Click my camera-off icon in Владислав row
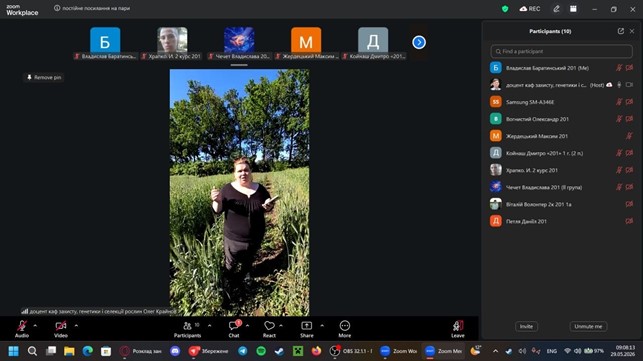The image size is (643, 361). click(x=629, y=68)
